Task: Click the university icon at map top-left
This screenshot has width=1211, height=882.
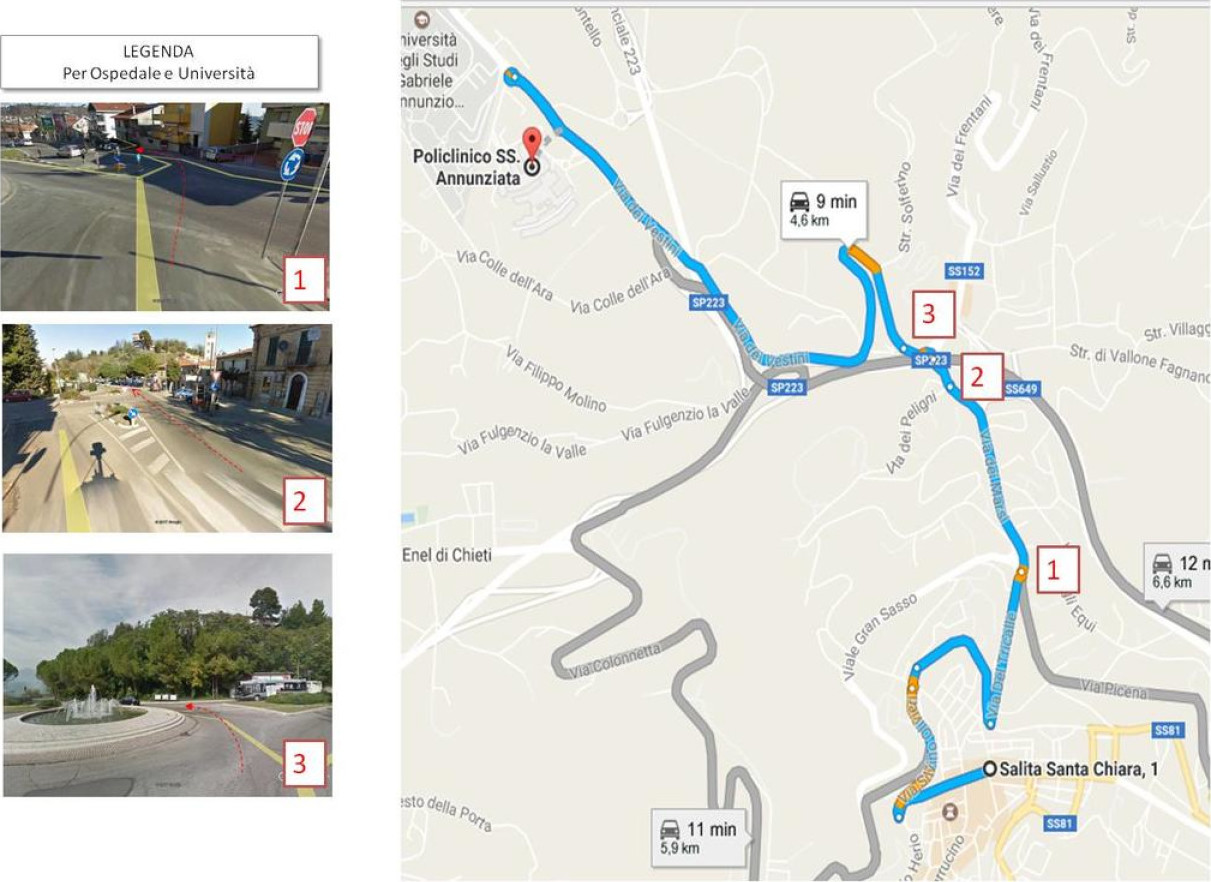Action: pyautogui.click(x=423, y=19)
